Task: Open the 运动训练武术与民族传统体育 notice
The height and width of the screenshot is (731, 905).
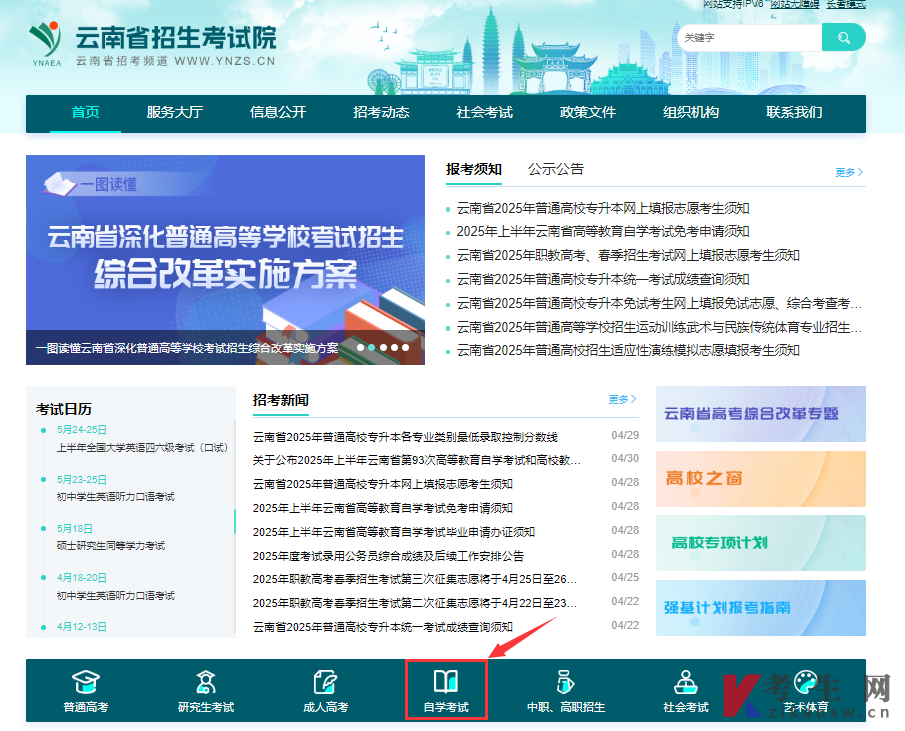Action: click(659, 327)
